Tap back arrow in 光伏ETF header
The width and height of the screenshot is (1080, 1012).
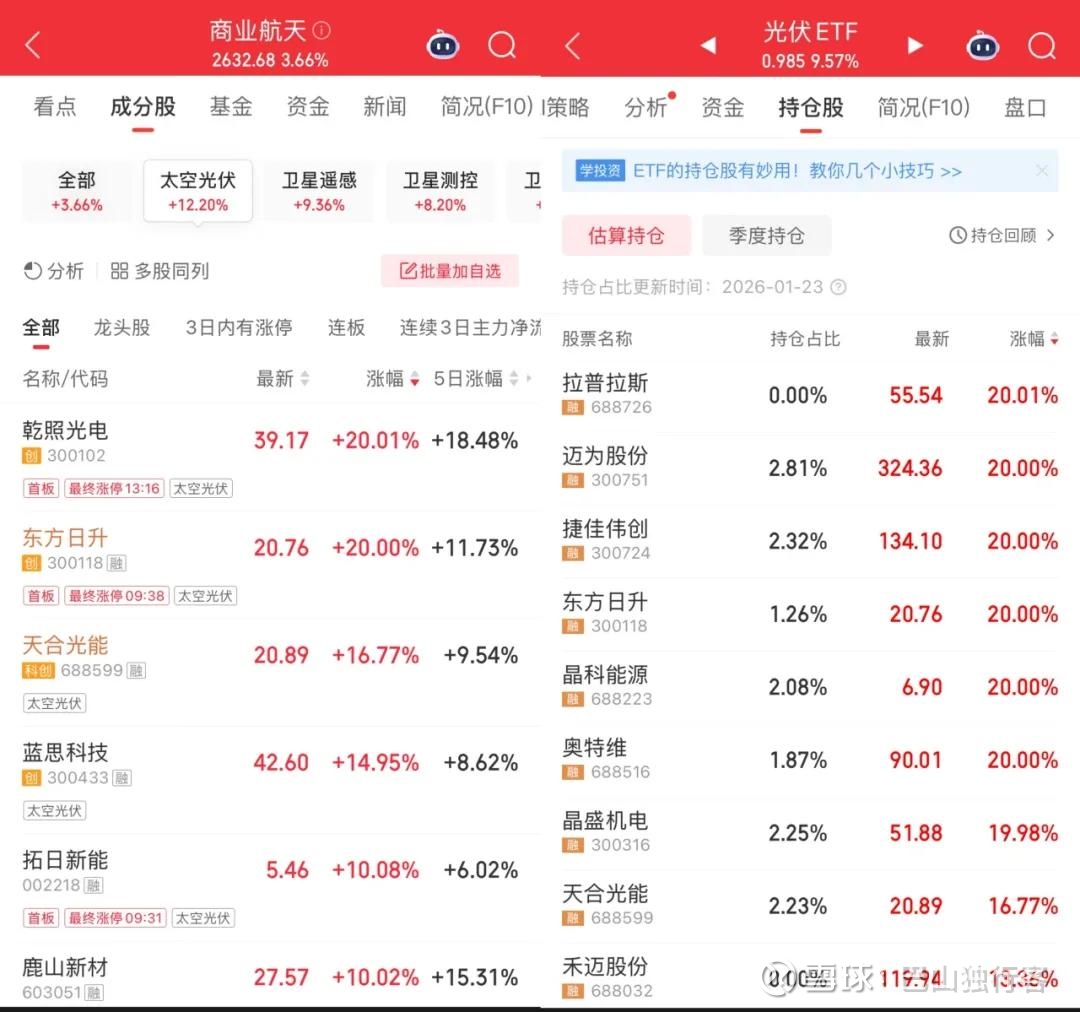(x=572, y=46)
